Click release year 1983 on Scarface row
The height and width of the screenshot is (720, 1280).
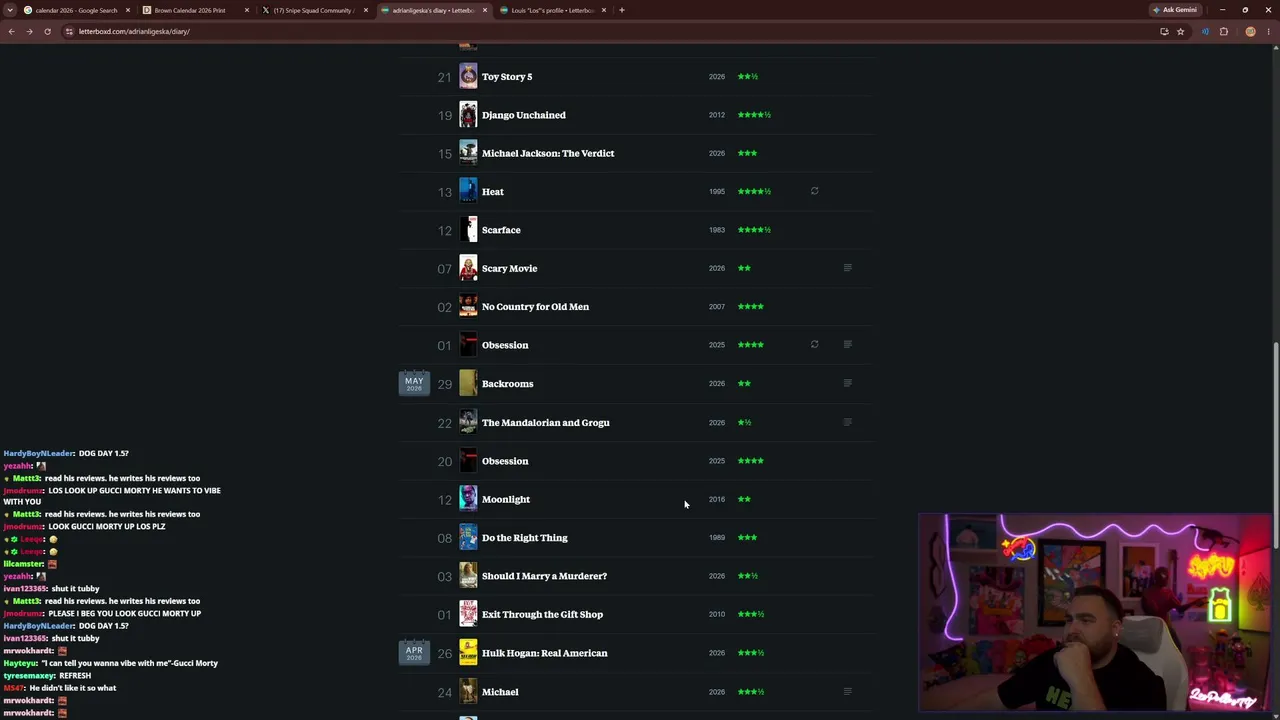pos(717,230)
